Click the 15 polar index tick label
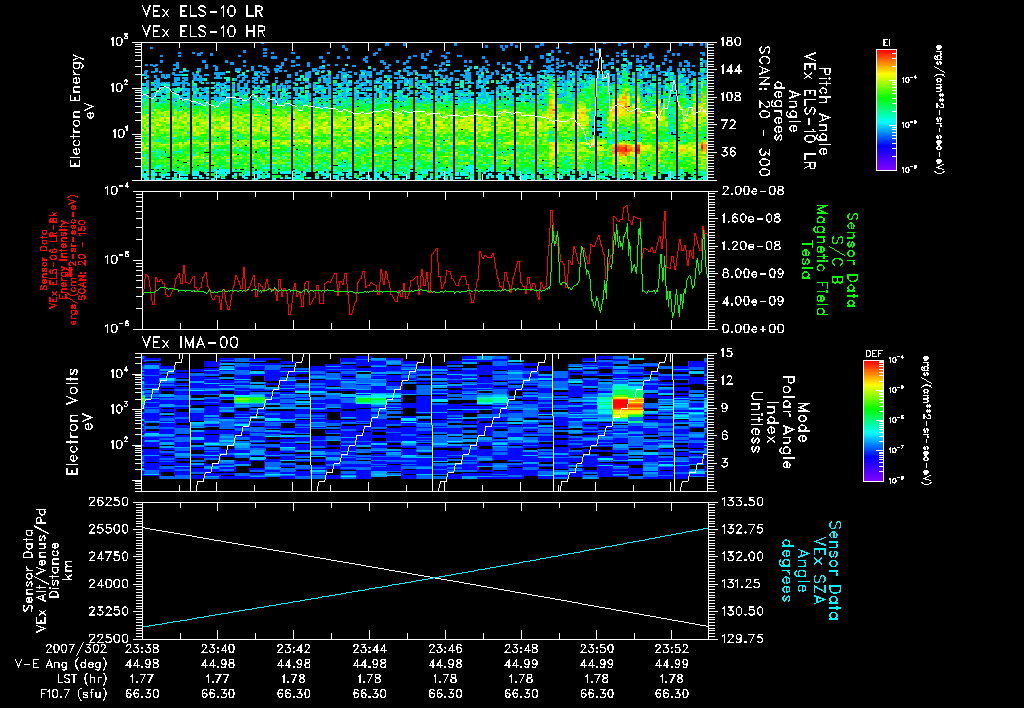 (x=726, y=353)
